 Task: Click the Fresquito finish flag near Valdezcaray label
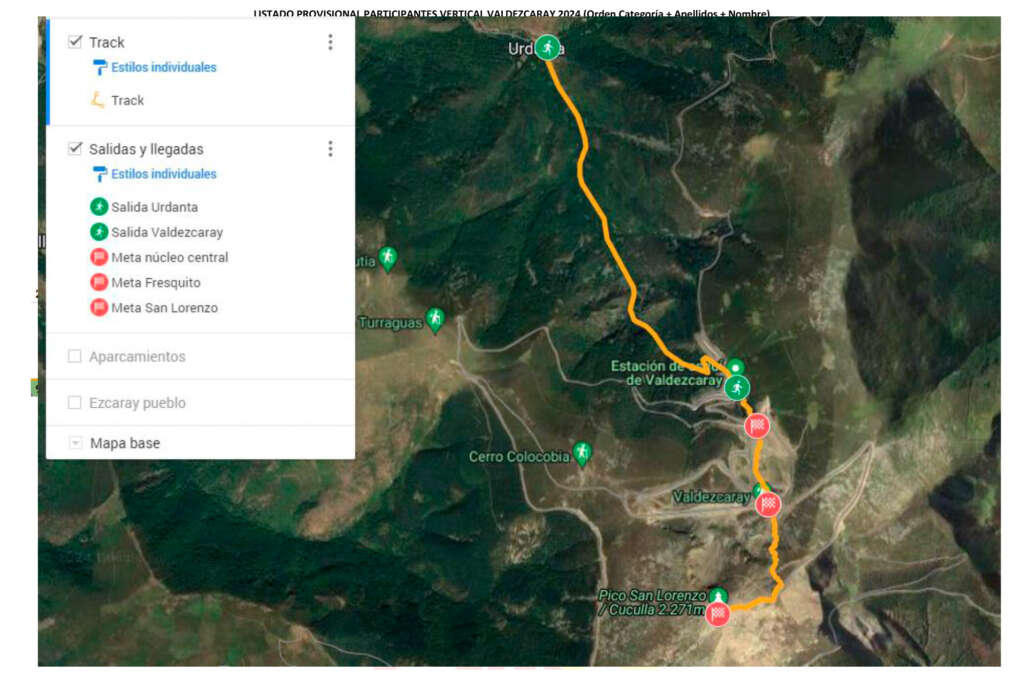pos(768,504)
